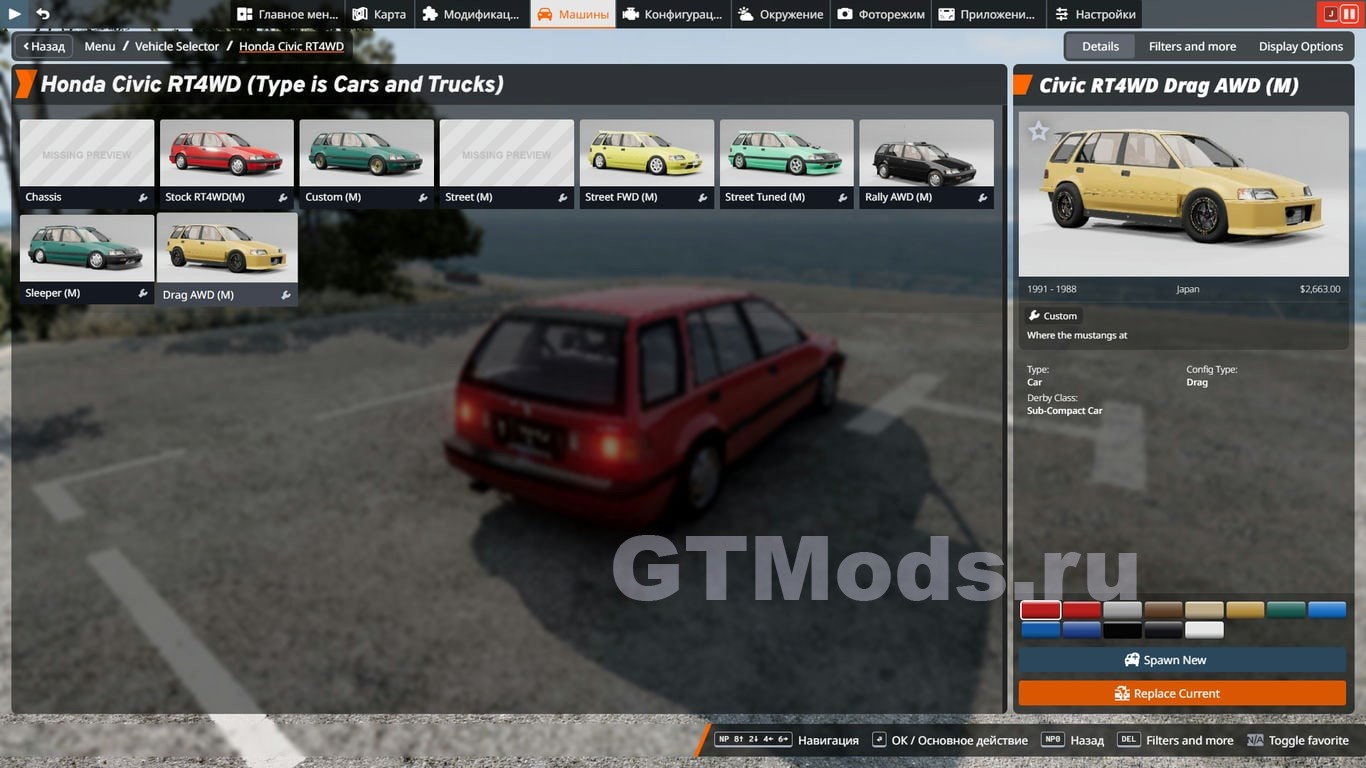Expand Filters and more in the top right

click(1192, 46)
